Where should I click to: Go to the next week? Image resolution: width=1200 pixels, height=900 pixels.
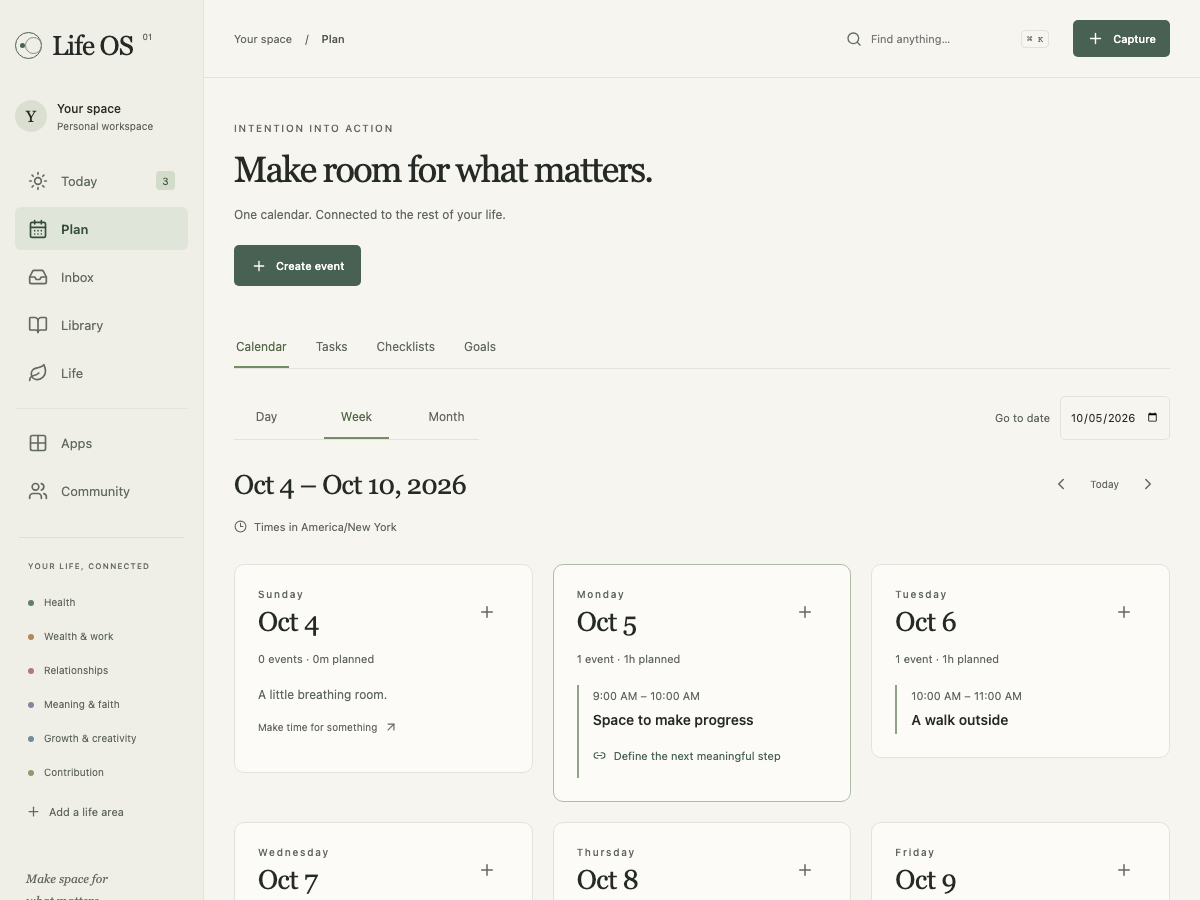coord(1148,484)
